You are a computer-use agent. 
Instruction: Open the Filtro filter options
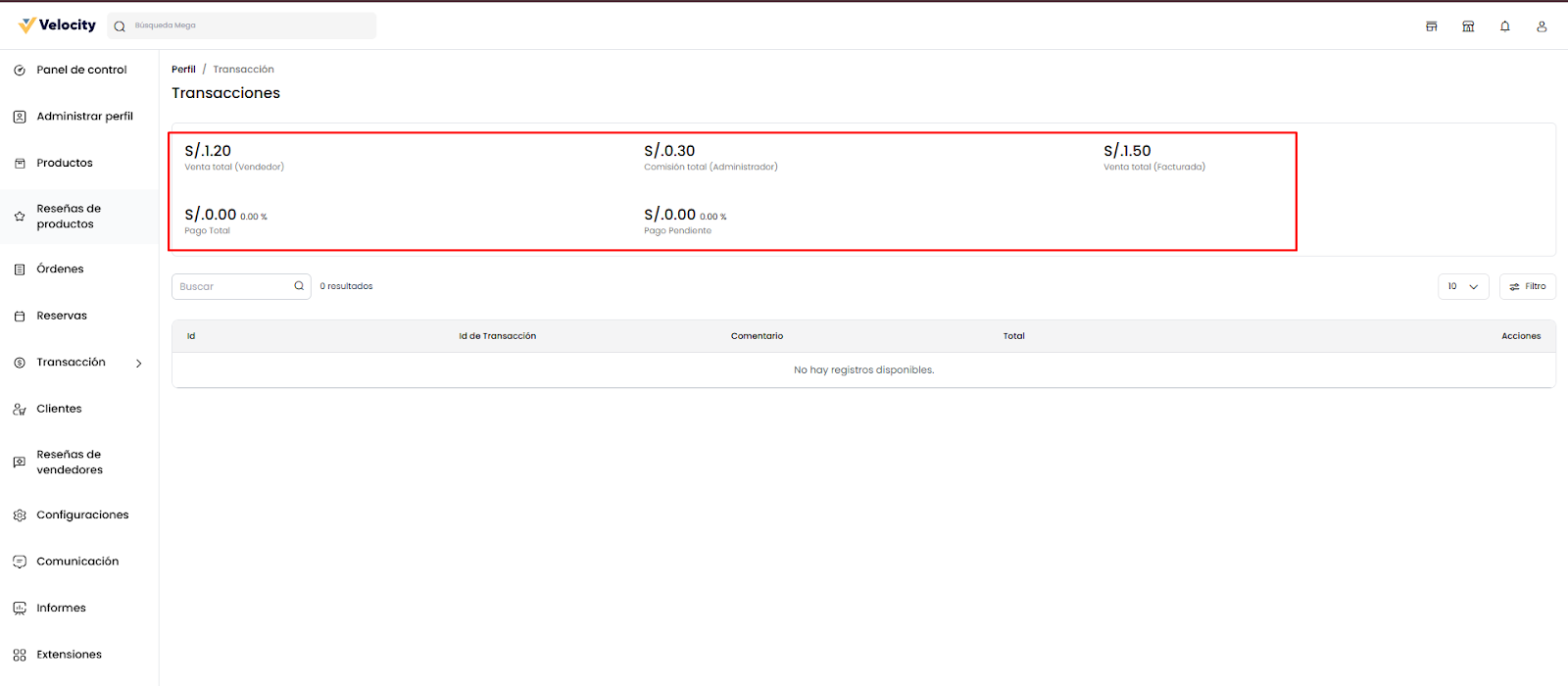pos(1527,286)
